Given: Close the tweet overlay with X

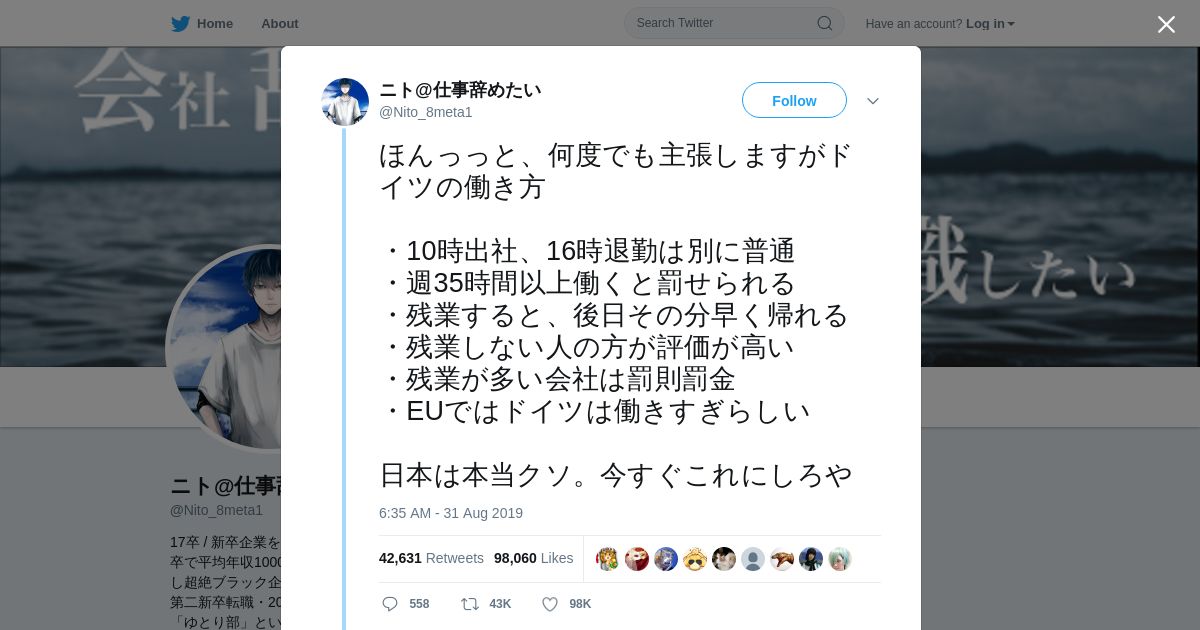Looking at the screenshot, I should click(x=1166, y=24).
